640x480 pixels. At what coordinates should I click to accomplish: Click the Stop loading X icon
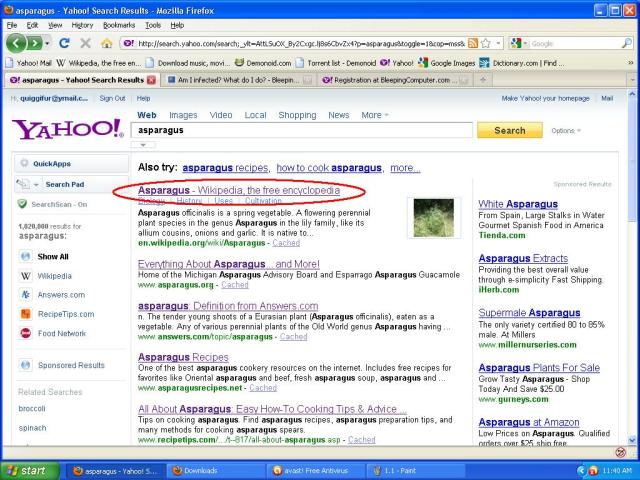[x=85, y=43]
